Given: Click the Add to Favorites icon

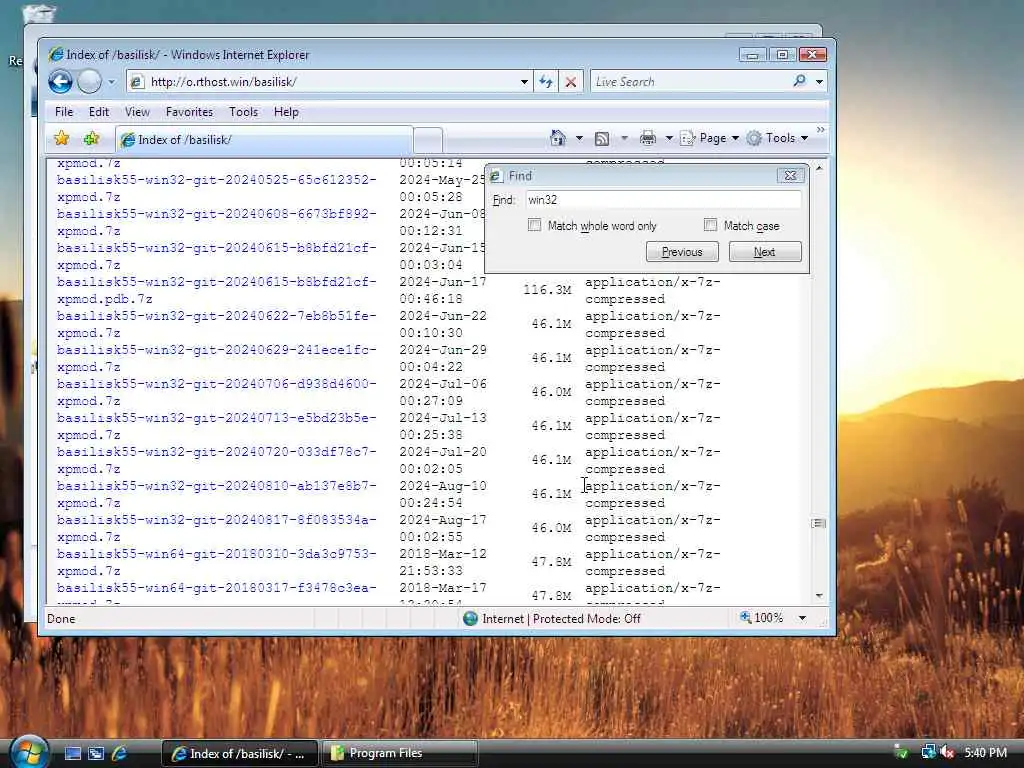Looking at the screenshot, I should [91, 138].
